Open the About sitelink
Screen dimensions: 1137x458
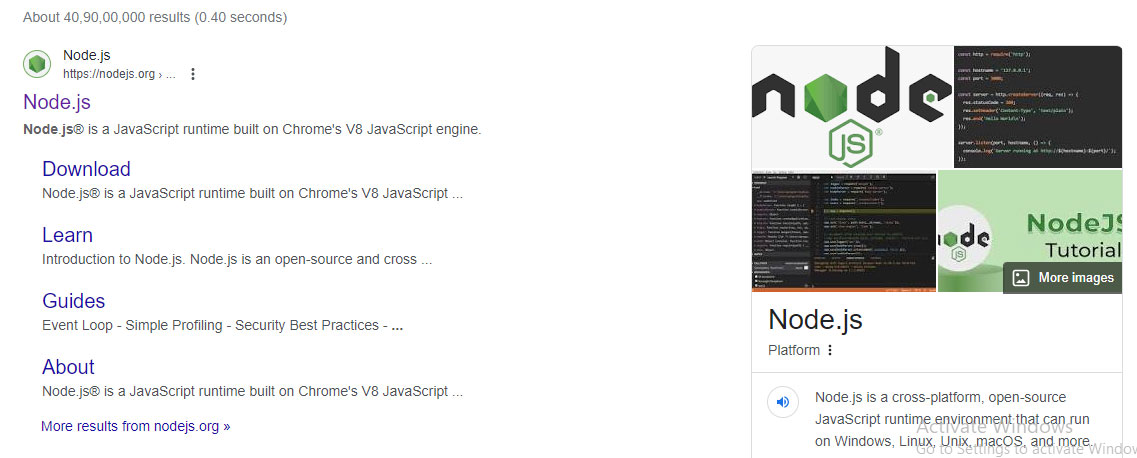click(x=68, y=367)
